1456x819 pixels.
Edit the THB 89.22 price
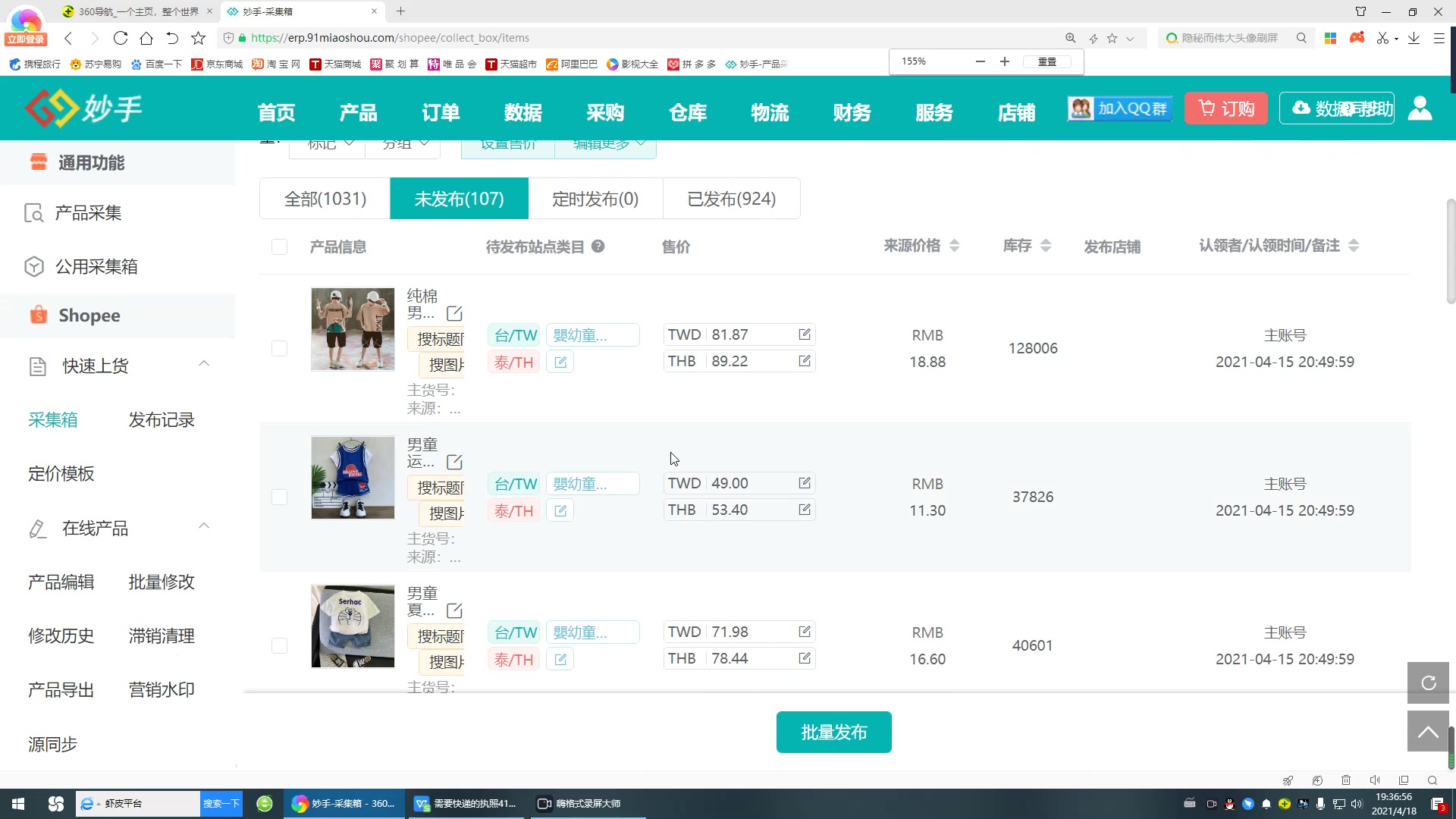click(805, 361)
